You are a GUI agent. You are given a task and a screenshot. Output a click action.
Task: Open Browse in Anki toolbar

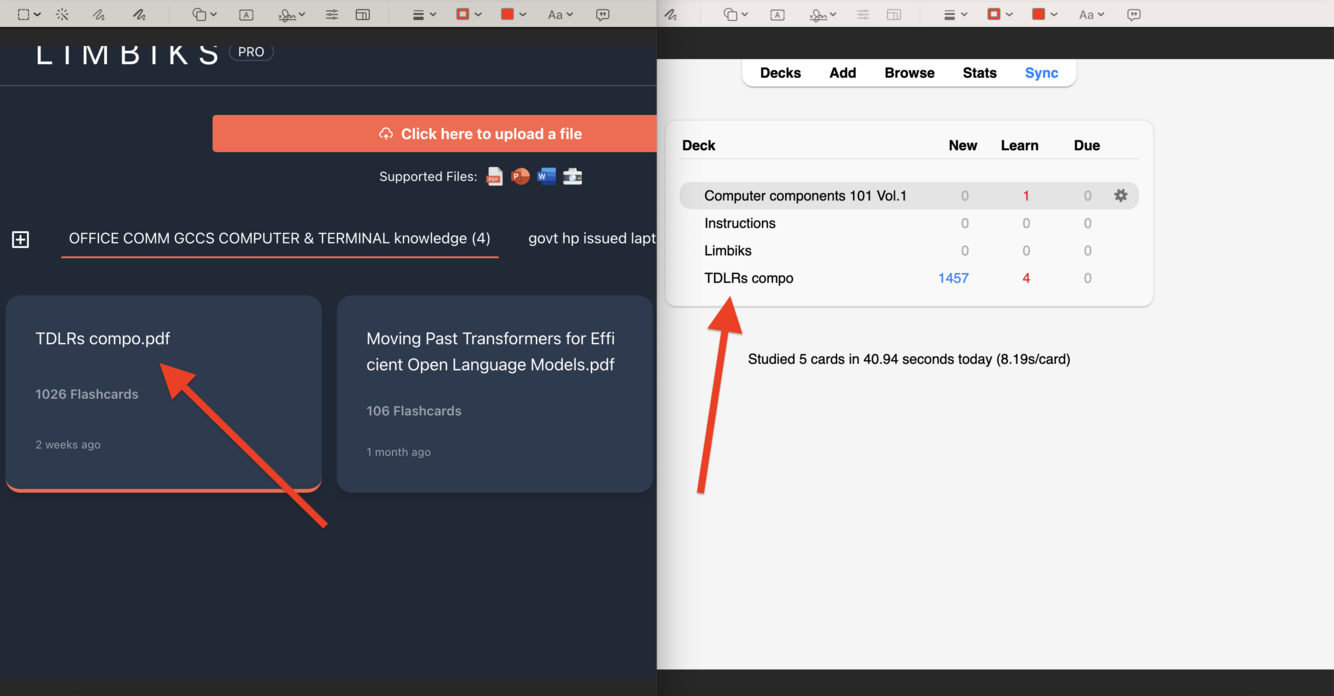click(x=909, y=73)
